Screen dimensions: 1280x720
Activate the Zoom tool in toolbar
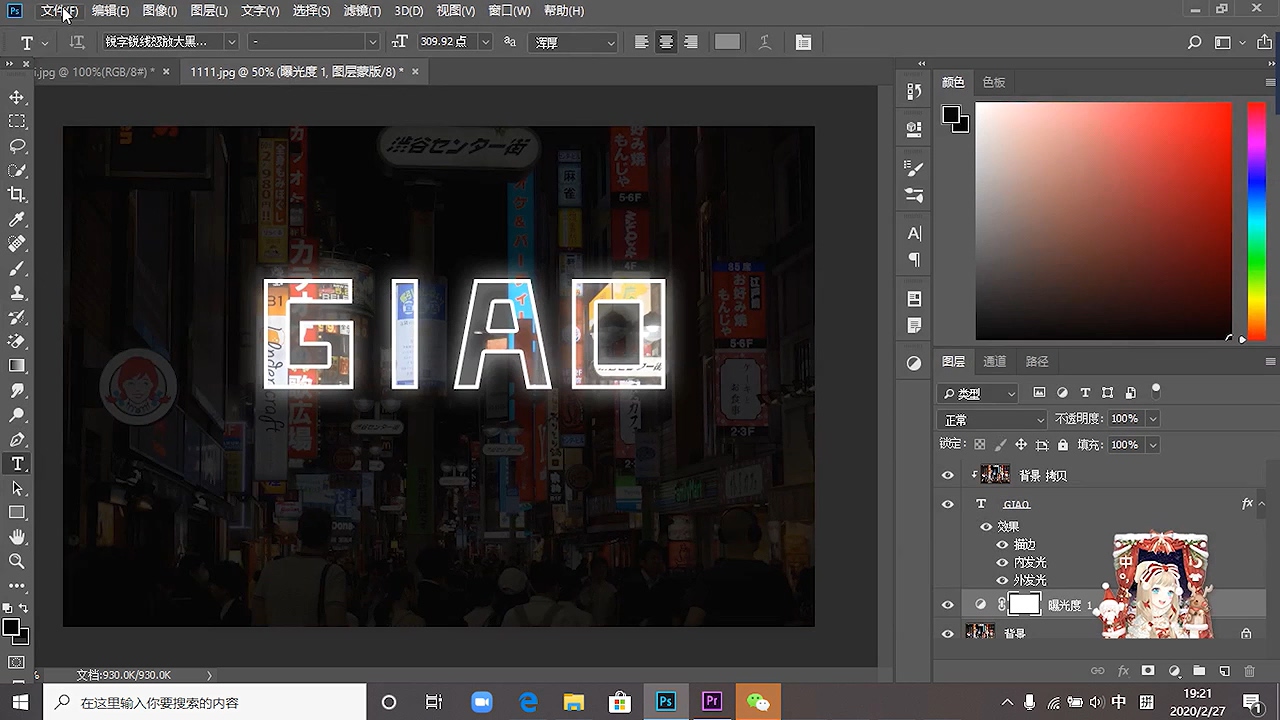[x=17, y=562]
